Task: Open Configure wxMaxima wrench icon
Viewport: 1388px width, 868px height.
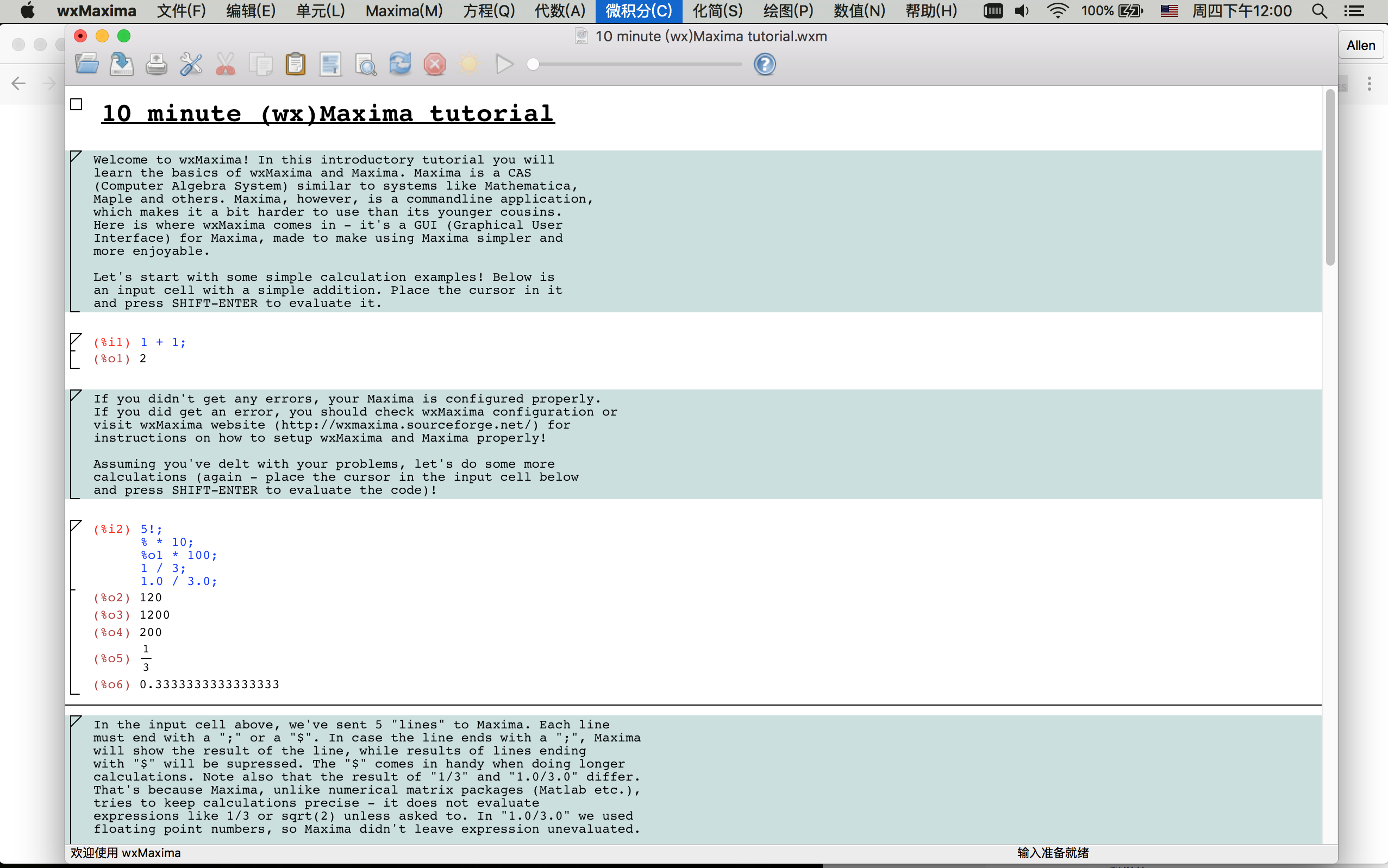Action: tap(191, 64)
